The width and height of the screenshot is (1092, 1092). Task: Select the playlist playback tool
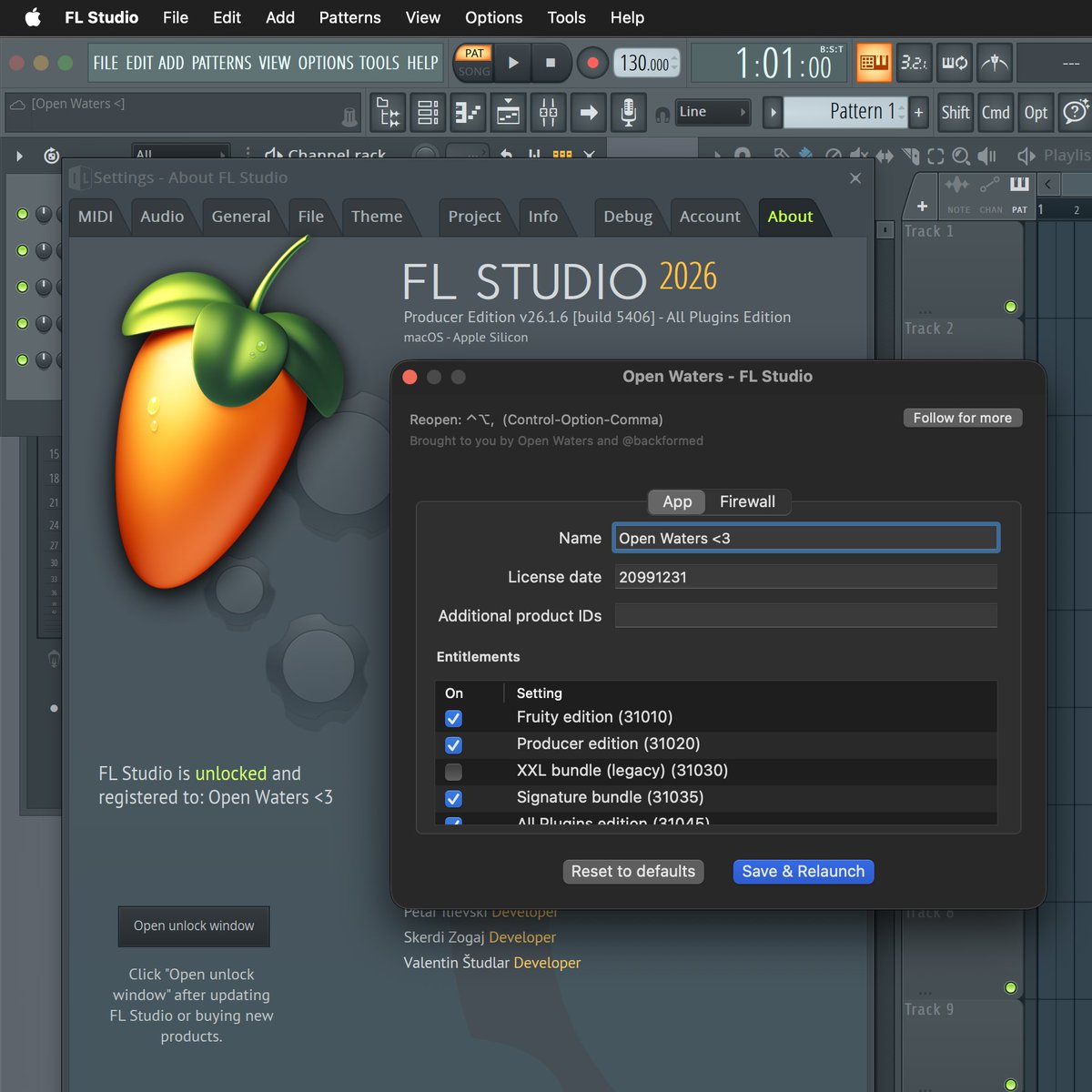987,156
